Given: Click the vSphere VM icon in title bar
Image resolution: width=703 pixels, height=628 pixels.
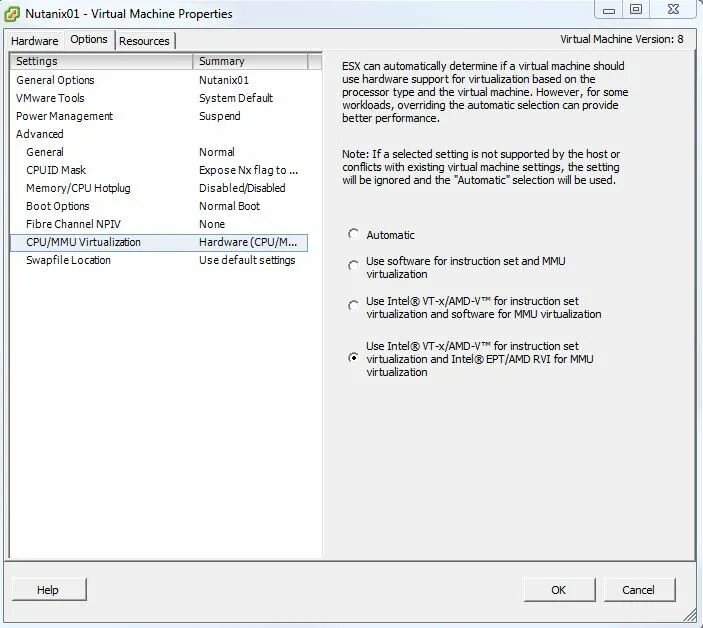Looking at the screenshot, I should [x=12, y=14].
